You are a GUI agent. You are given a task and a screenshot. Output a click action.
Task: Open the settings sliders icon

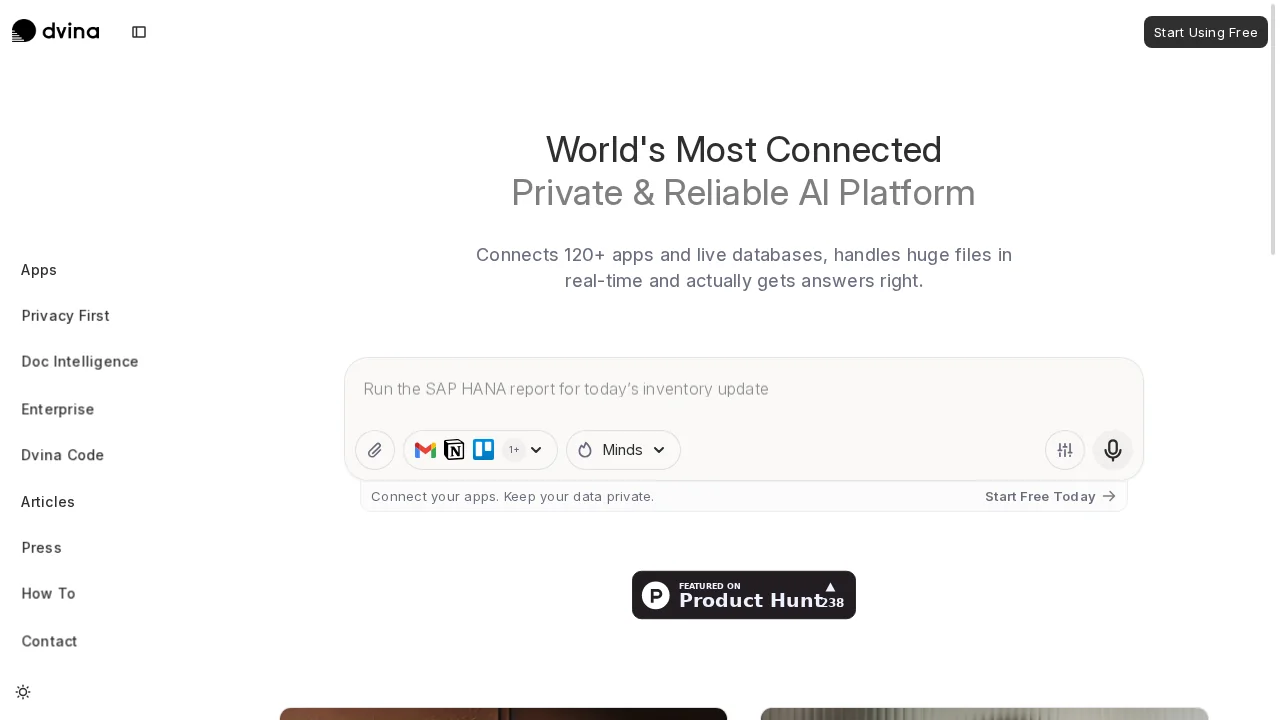tap(1065, 450)
